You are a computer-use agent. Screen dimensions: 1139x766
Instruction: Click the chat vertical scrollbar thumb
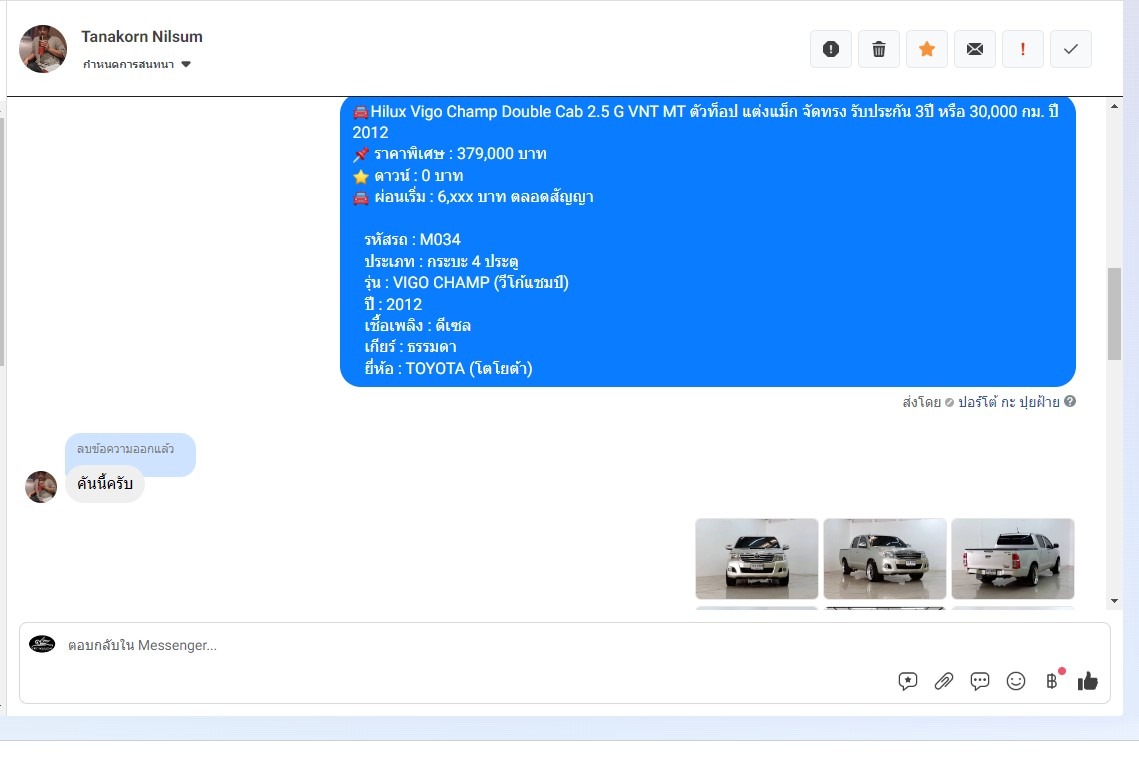click(x=1114, y=314)
